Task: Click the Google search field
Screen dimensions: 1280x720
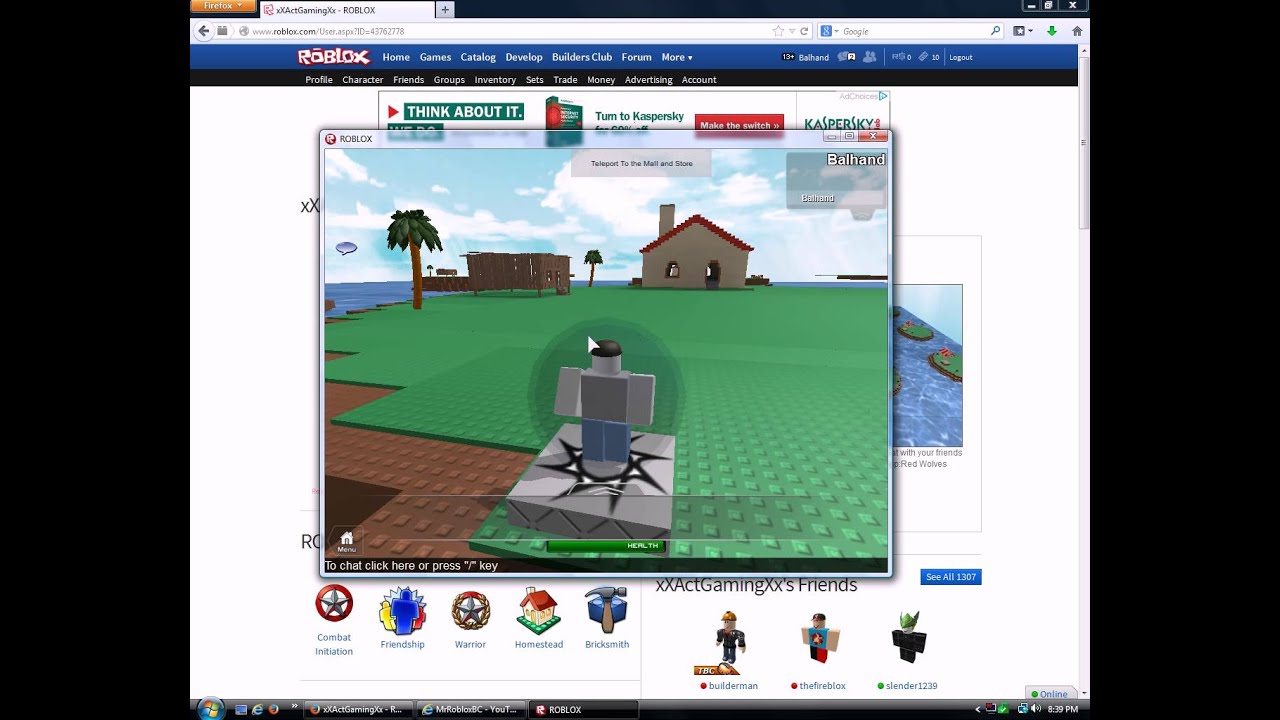Action: (914, 31)
